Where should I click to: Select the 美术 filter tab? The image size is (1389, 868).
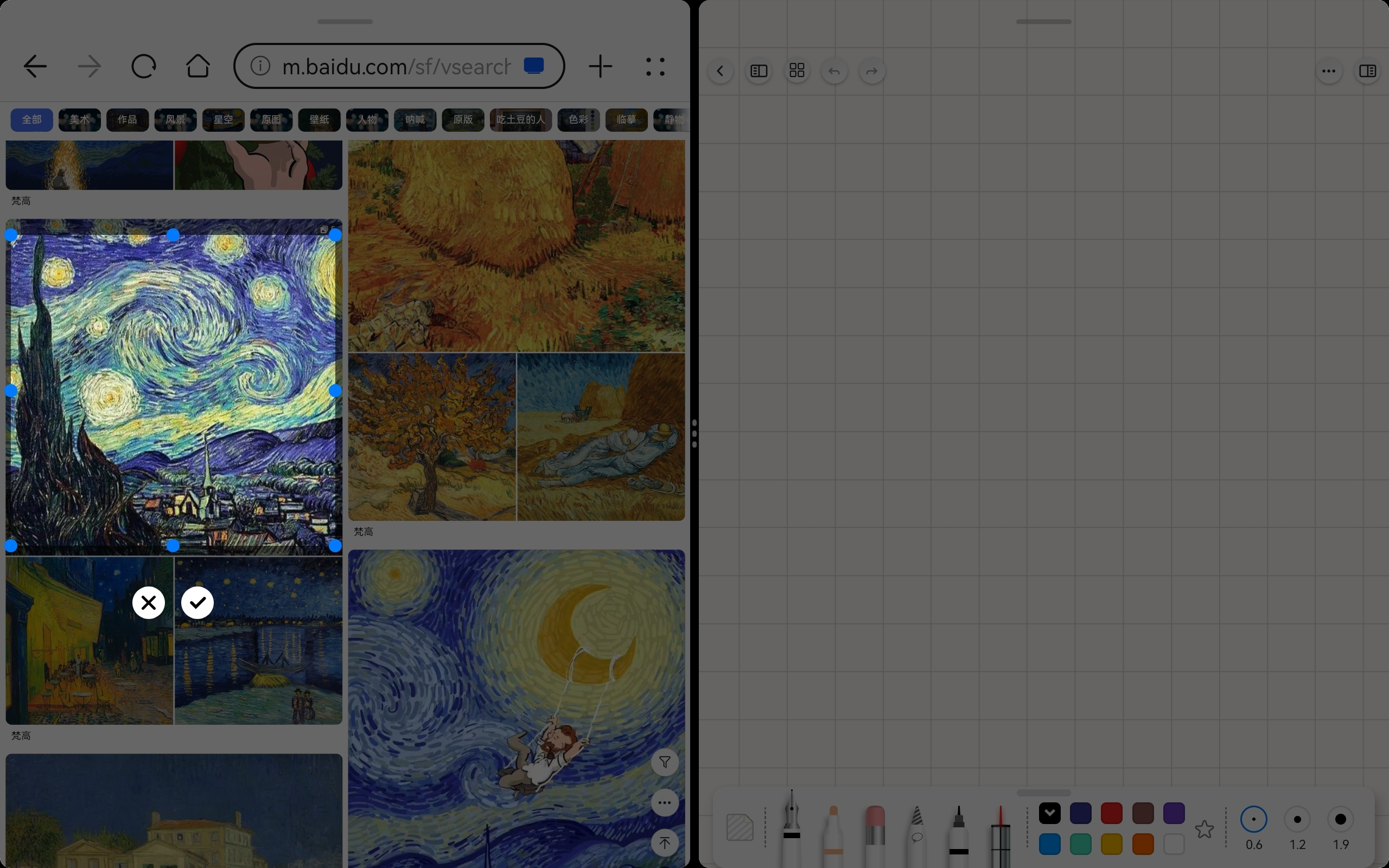pos(80,119)
